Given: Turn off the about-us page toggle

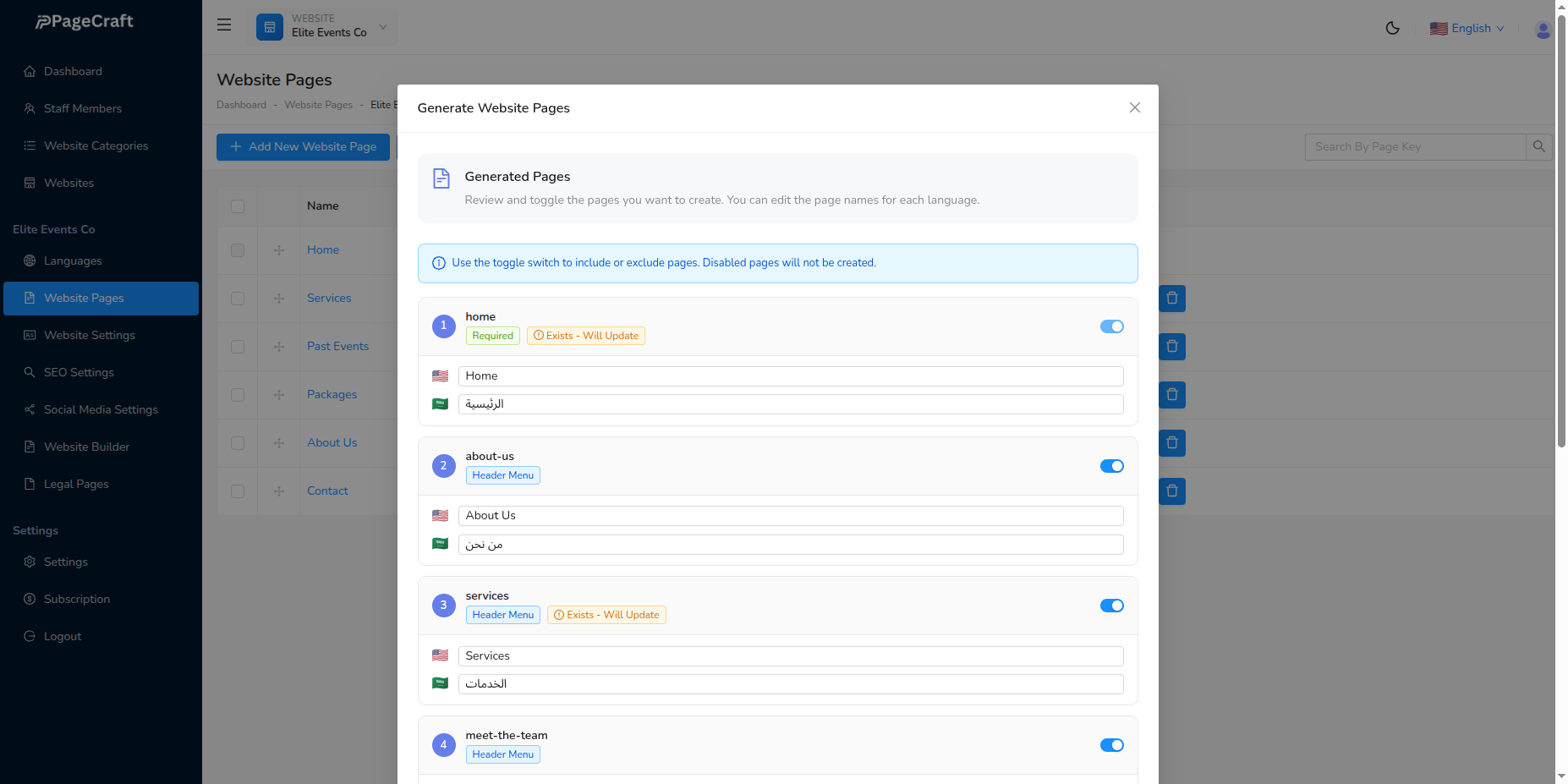Looking at the screenshot, I should pyautogui.click(x=1111, y=466).
